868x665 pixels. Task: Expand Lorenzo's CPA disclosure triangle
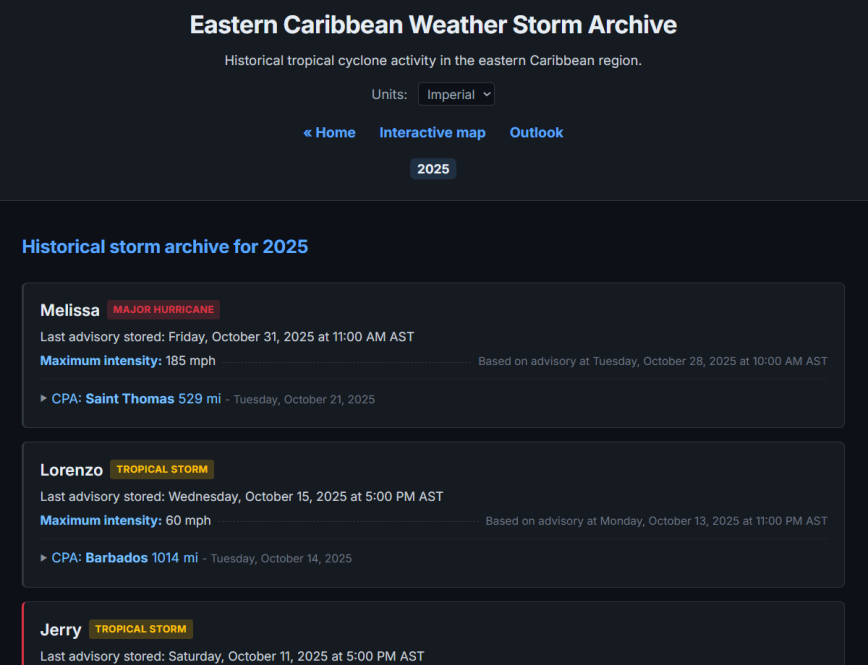[43, 558]
